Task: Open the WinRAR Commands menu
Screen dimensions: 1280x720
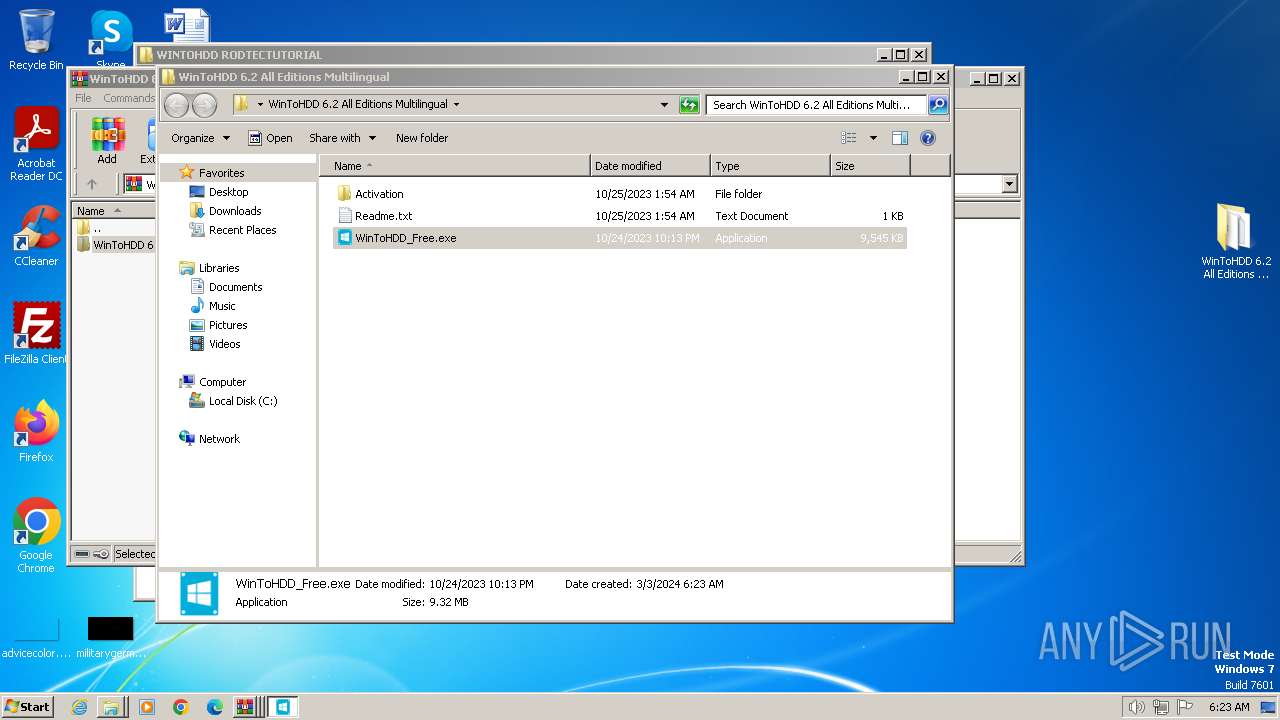Action: (x=129, y=98)
